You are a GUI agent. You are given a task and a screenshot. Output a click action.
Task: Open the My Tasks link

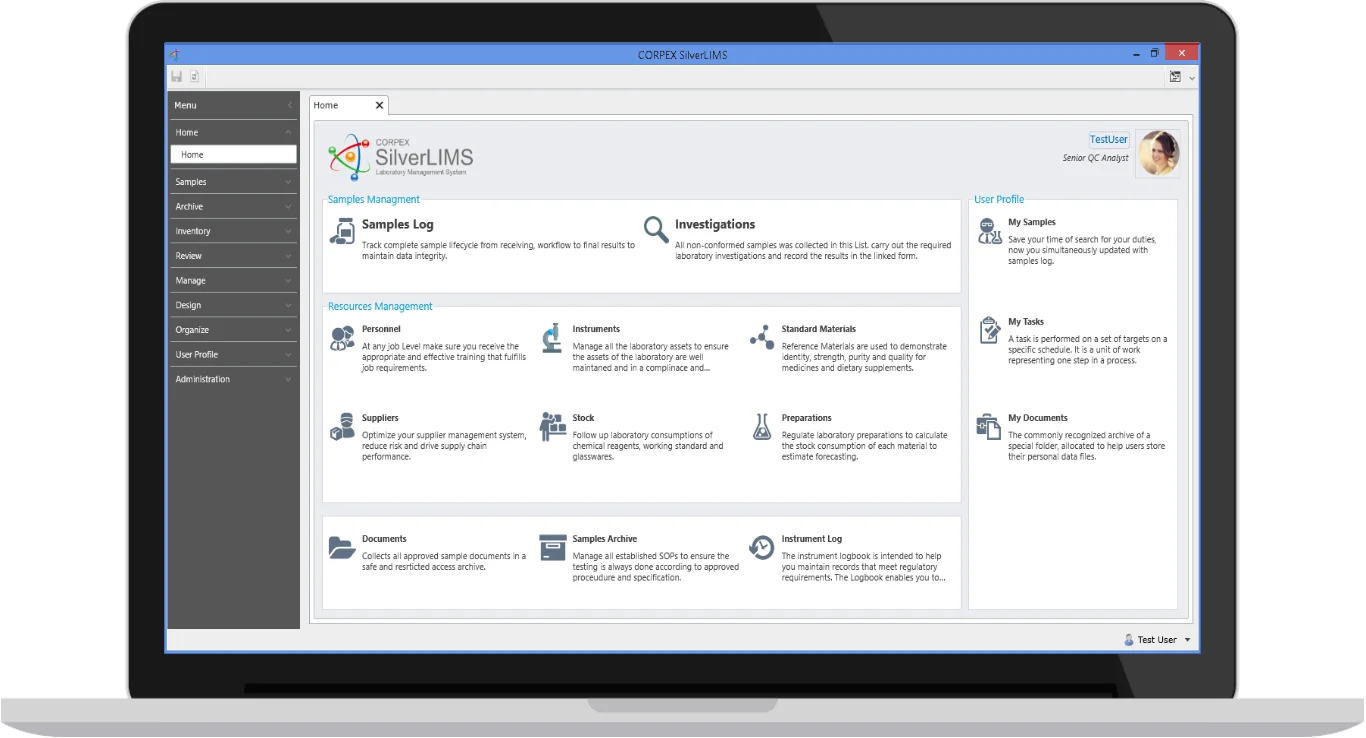click(1025, 322)
